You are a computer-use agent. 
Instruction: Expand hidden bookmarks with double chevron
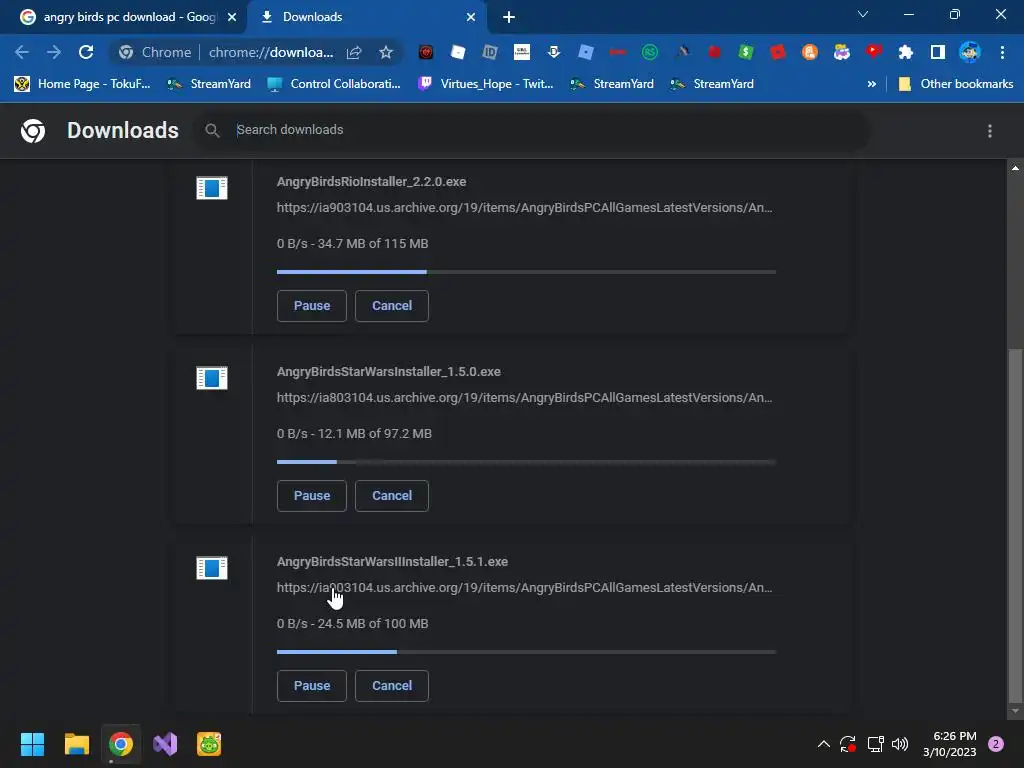coord(871,84)
